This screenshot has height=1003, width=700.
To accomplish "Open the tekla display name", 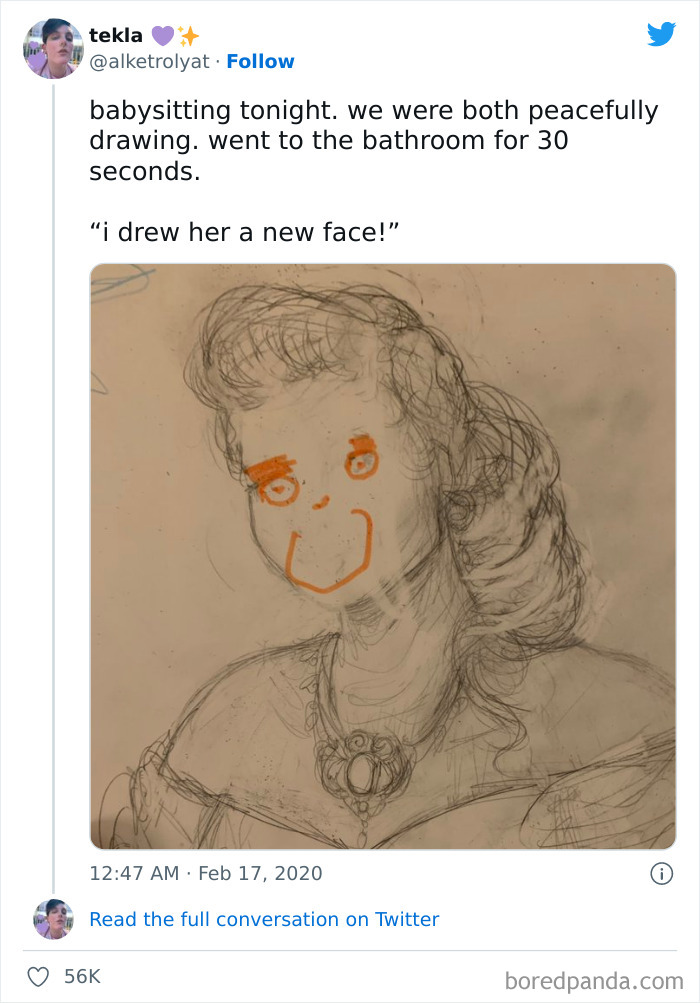I will (x=116, y=35).
